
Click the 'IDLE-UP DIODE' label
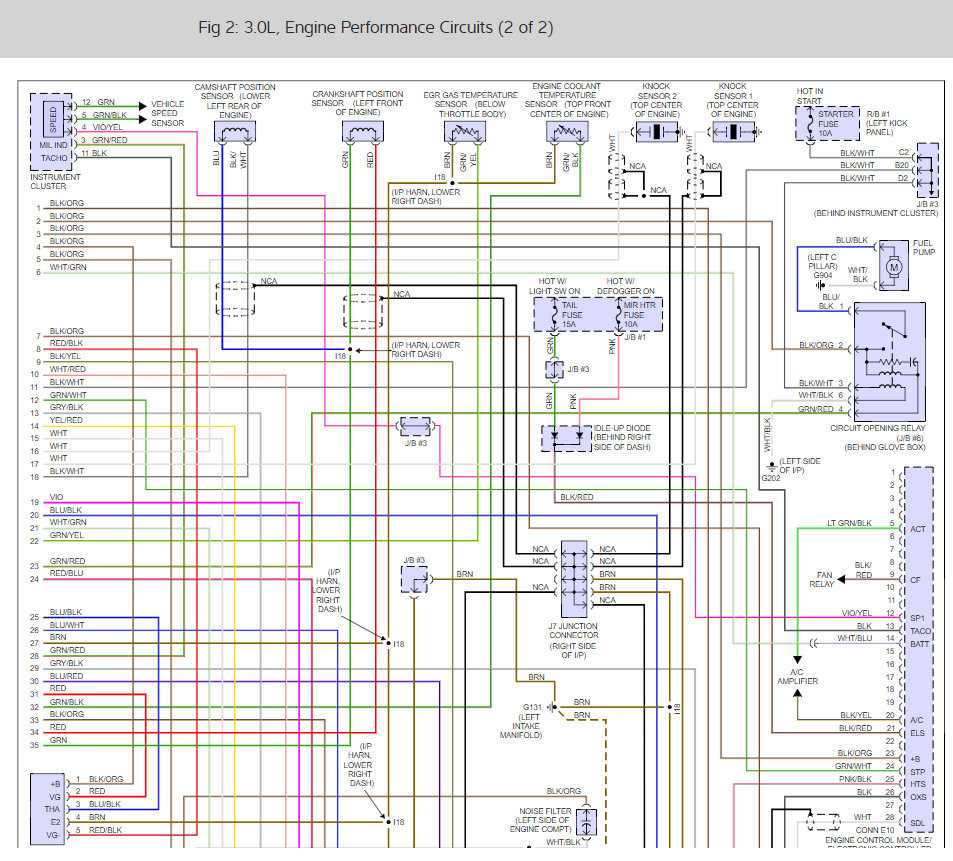click(x=622, y=428)
